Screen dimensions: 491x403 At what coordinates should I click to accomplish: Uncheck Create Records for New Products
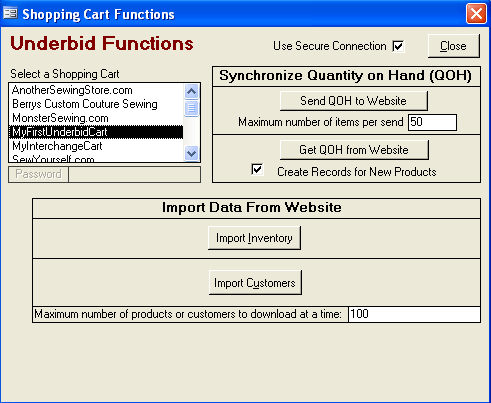click(257, 169)
